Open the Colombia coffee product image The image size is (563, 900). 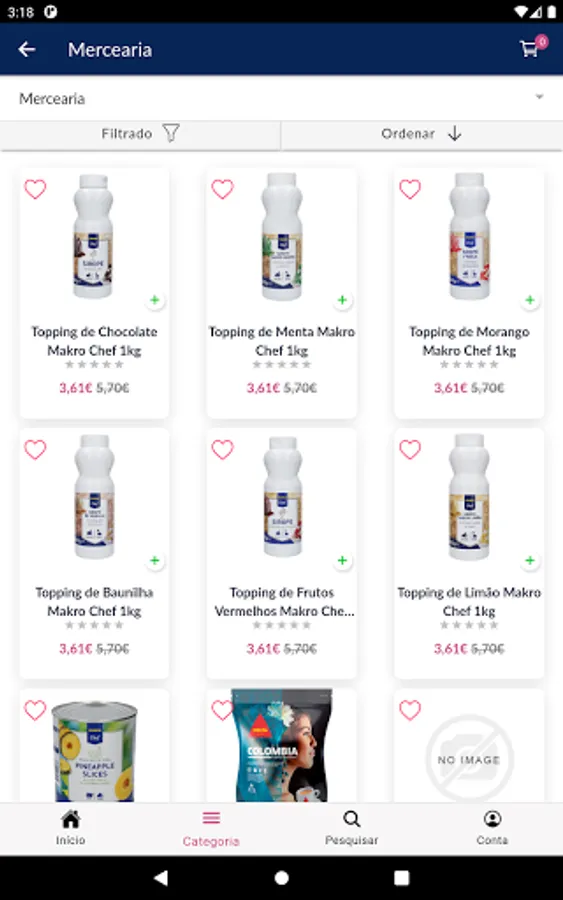tap(281, 745)
